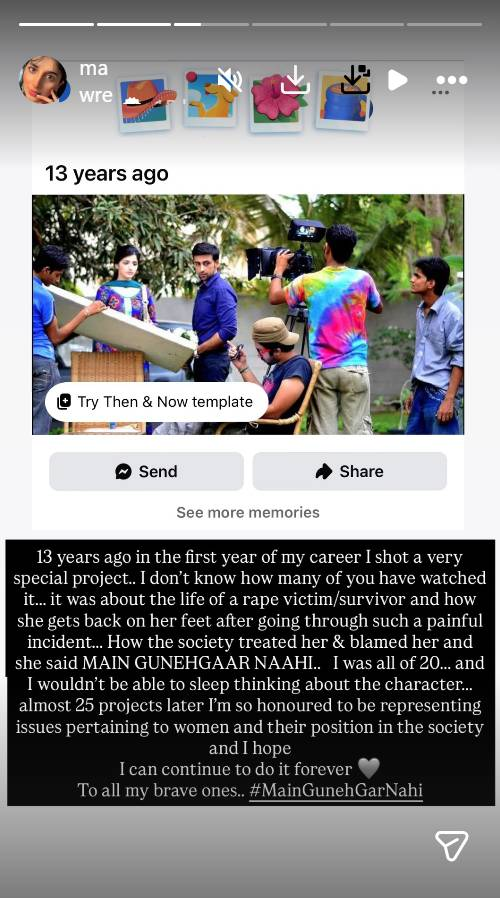Jump to the first story progress segment
Screen dimensions: 500x898
pyautogui.click(x=56, y=24)
